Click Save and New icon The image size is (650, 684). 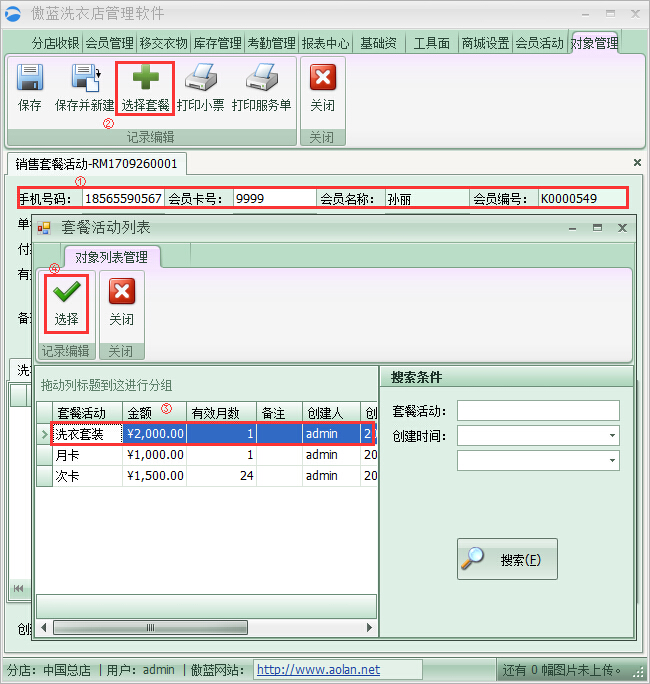click(84, 78)
